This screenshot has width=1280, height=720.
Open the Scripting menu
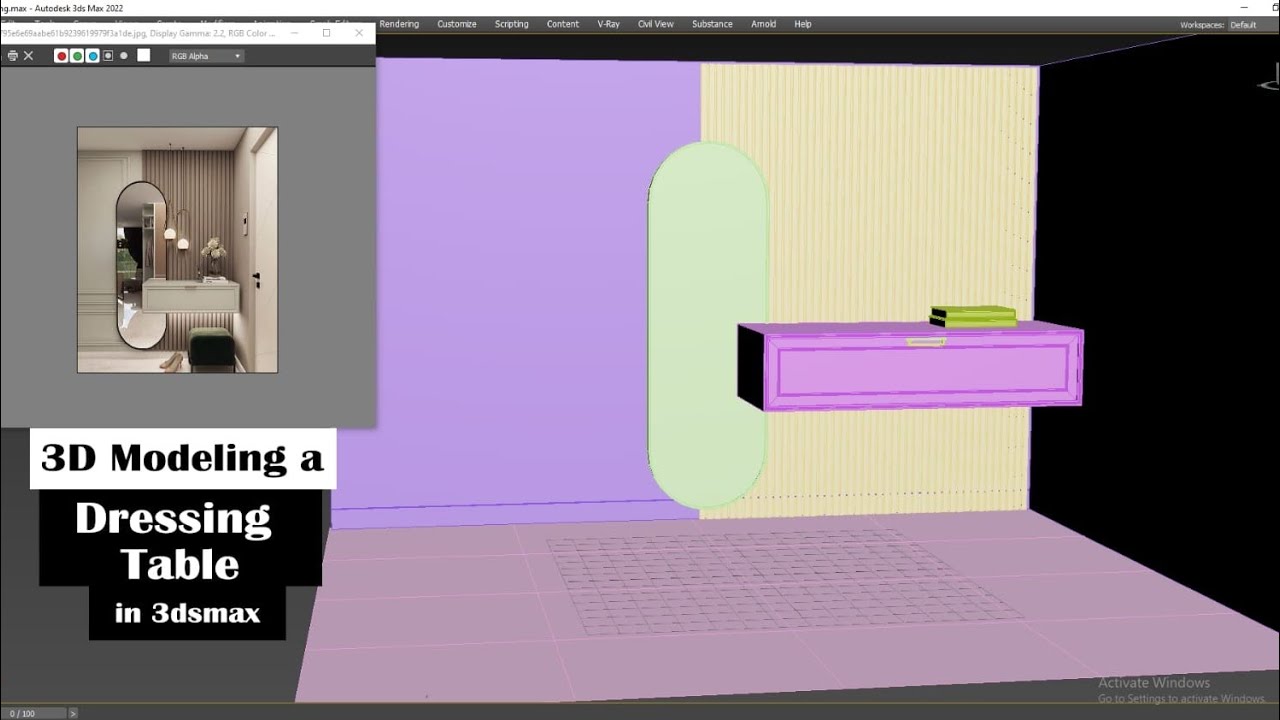512,24
